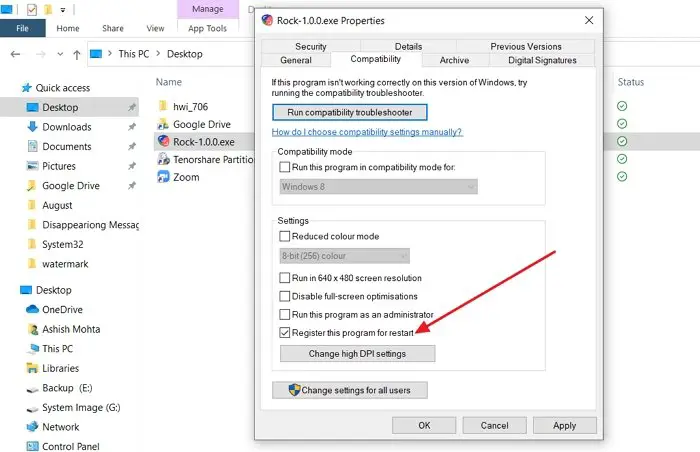Sort by the Name column header
Screen dimensions: 700x452
tap(169, 82)
